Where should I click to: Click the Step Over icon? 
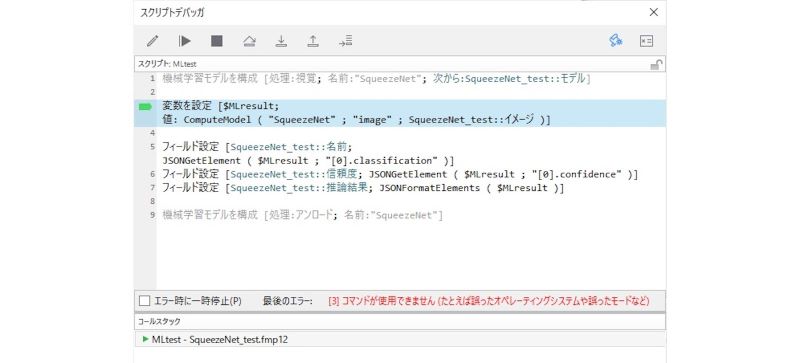coord(249,41)
